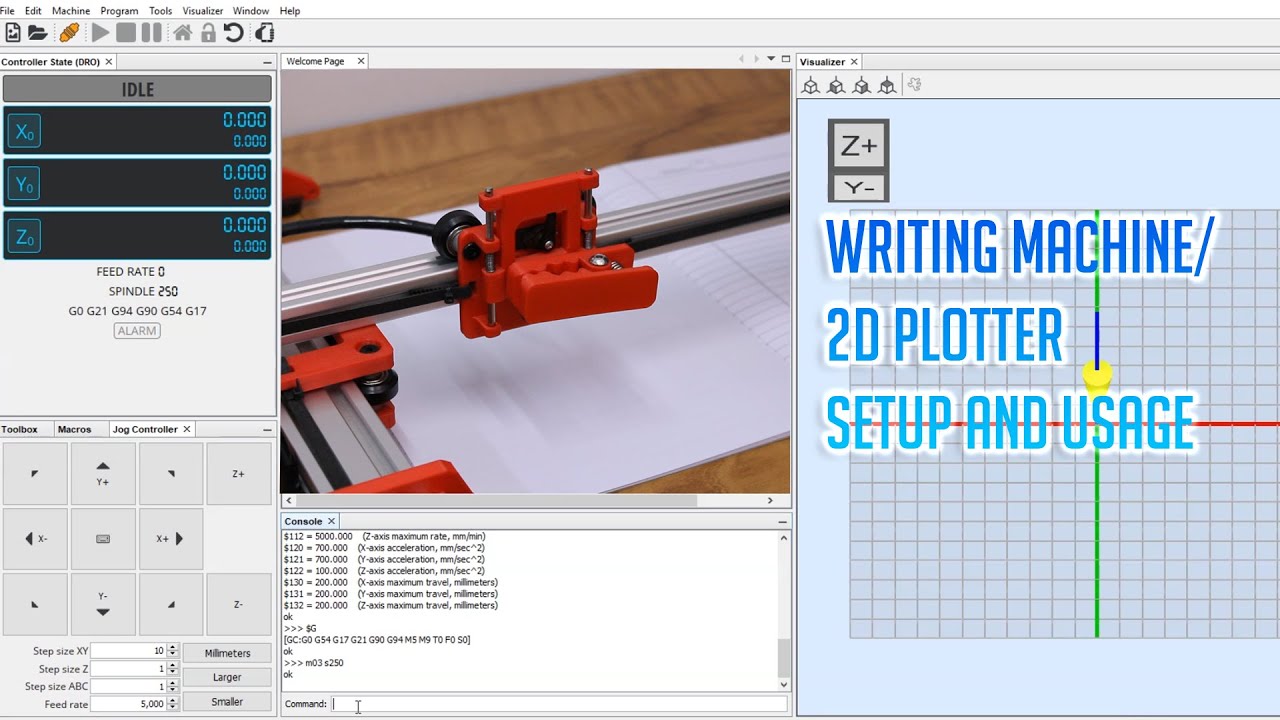Screen dimensions: 1280x720
Task: Zero the Y axis coordinate
Action: point(24,182)
